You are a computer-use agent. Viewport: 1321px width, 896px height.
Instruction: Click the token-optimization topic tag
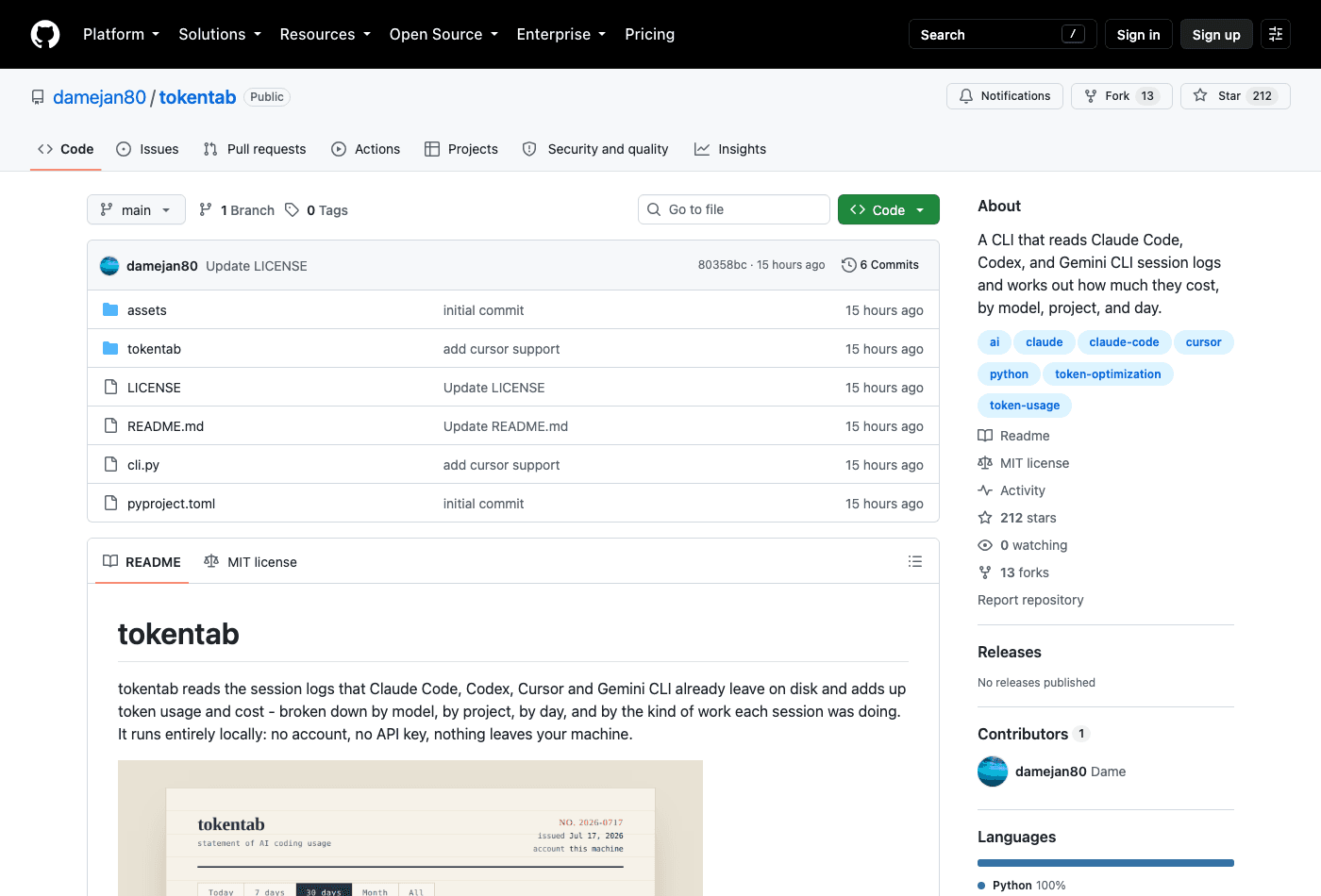pyautogui.click(x=1108, y=374)
